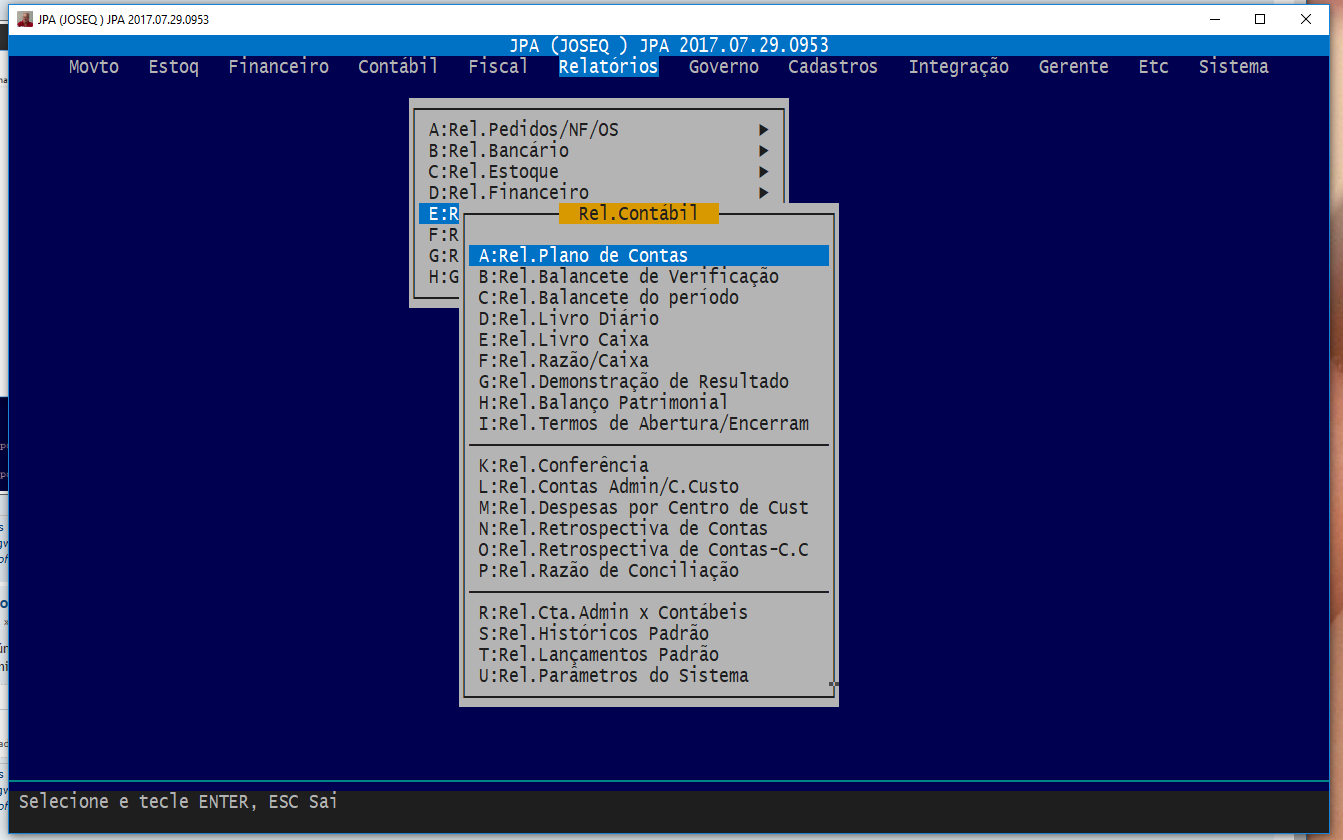Open the Estoq menu
The image size is (1343, 840).
point(174,67)
